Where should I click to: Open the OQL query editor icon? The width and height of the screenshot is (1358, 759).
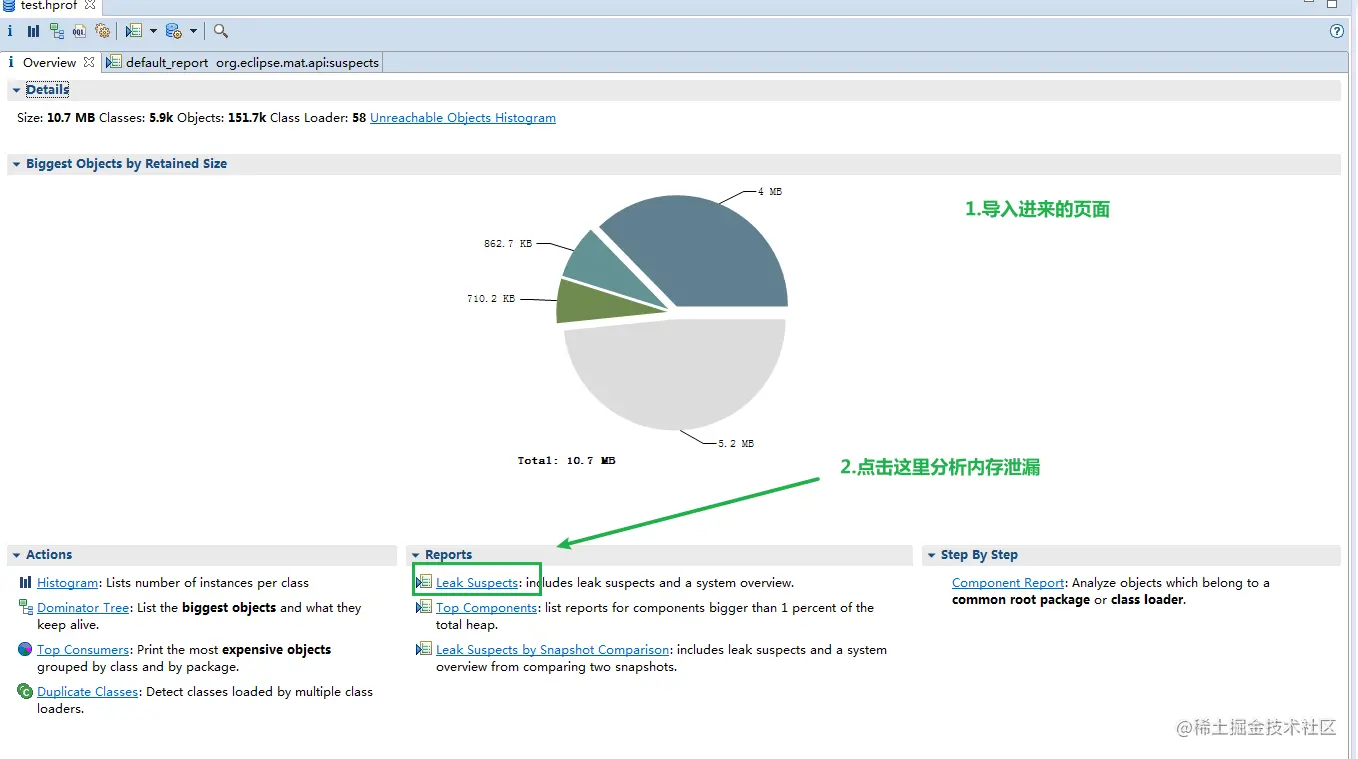[x=79, y=31]
